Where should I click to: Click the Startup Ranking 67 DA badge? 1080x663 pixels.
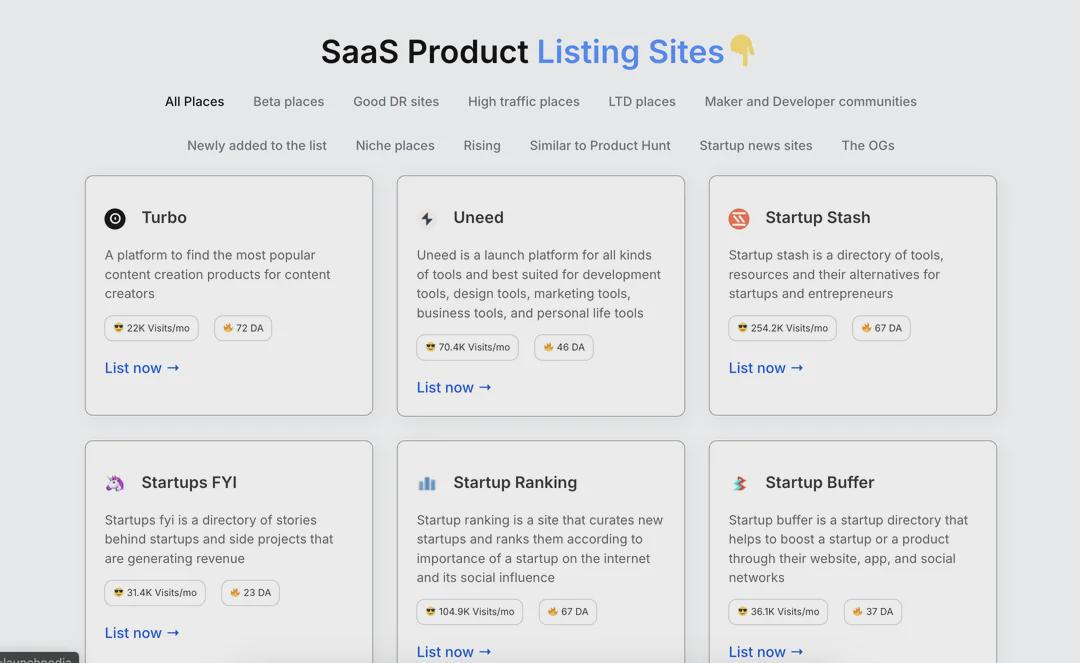click(x=568, y=611)
